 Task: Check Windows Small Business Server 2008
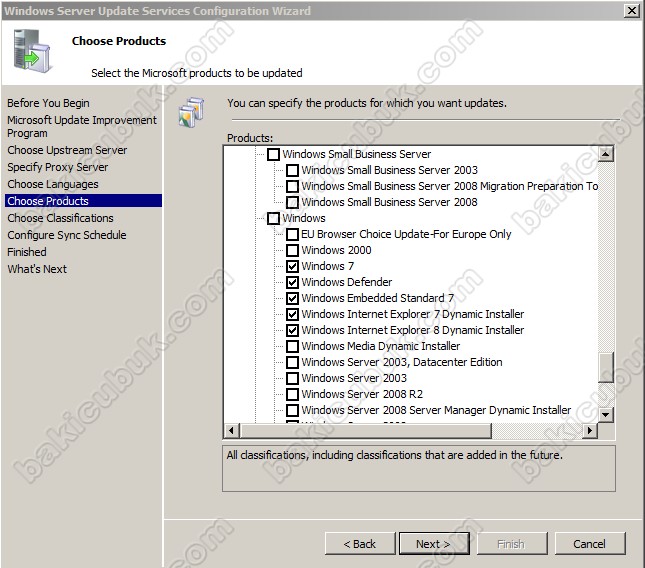(x=292, y=202)
